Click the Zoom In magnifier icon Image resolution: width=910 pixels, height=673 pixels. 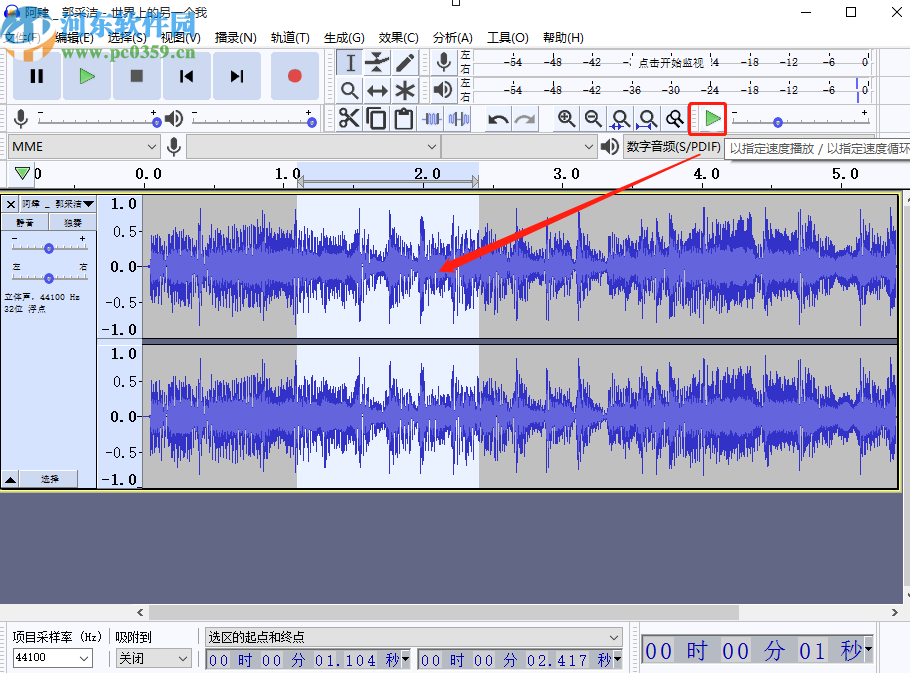(x=566, y=118)
